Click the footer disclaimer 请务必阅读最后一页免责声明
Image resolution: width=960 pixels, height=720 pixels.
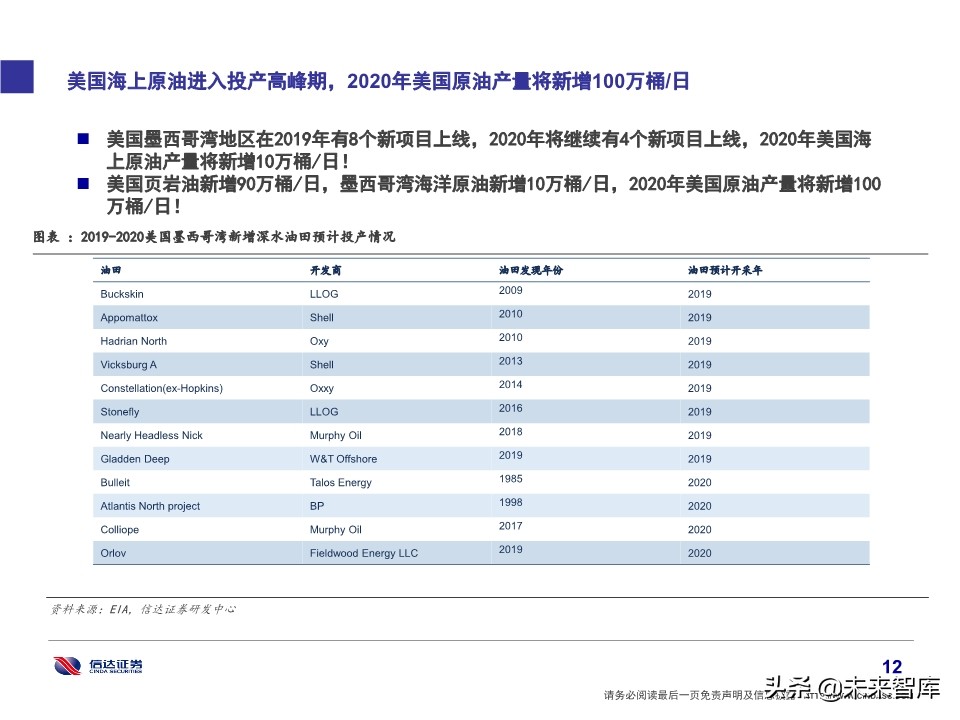[698, 696]
